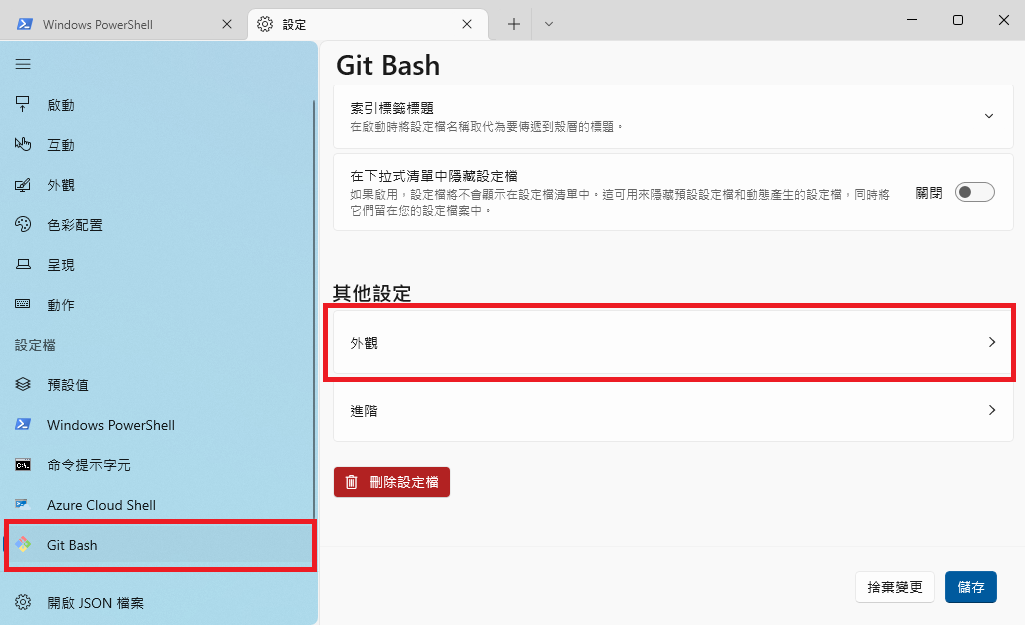This screenshot has width=1025, height=625.
Task: Click 開啟 JSON 檔案 link
Action: click(x=159, y=603)
